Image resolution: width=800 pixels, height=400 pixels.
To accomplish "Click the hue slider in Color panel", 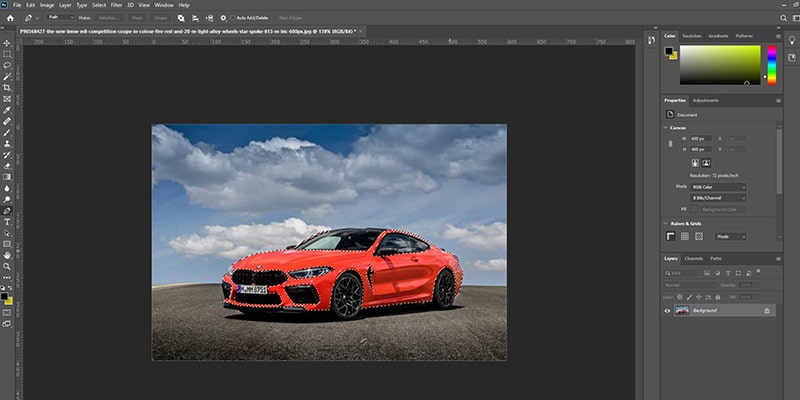I will click(772, 65).
